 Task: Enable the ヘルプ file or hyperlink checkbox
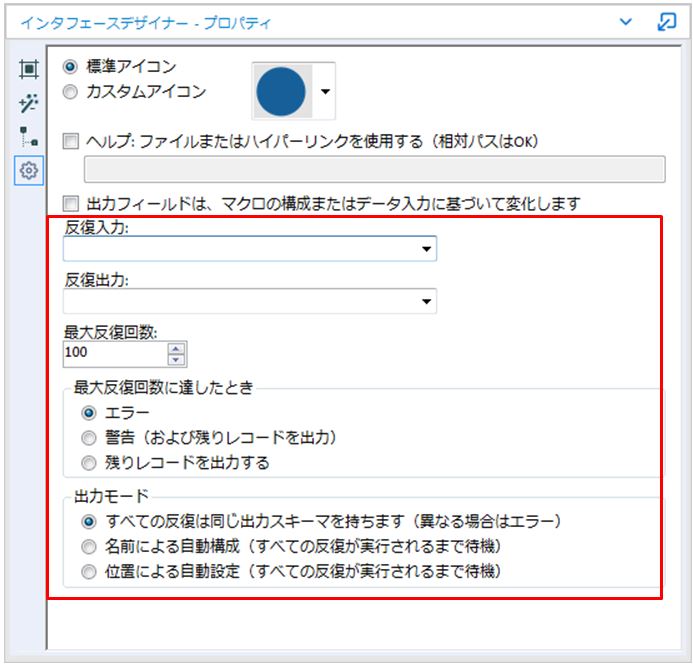coord(70,142)
